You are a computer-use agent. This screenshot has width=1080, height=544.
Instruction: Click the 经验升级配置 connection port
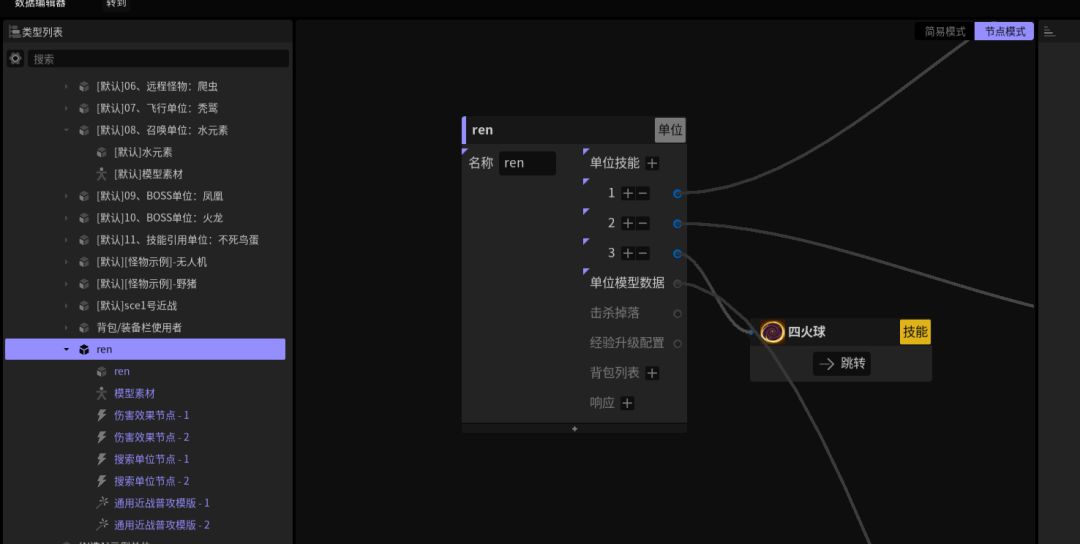[677, 344]
